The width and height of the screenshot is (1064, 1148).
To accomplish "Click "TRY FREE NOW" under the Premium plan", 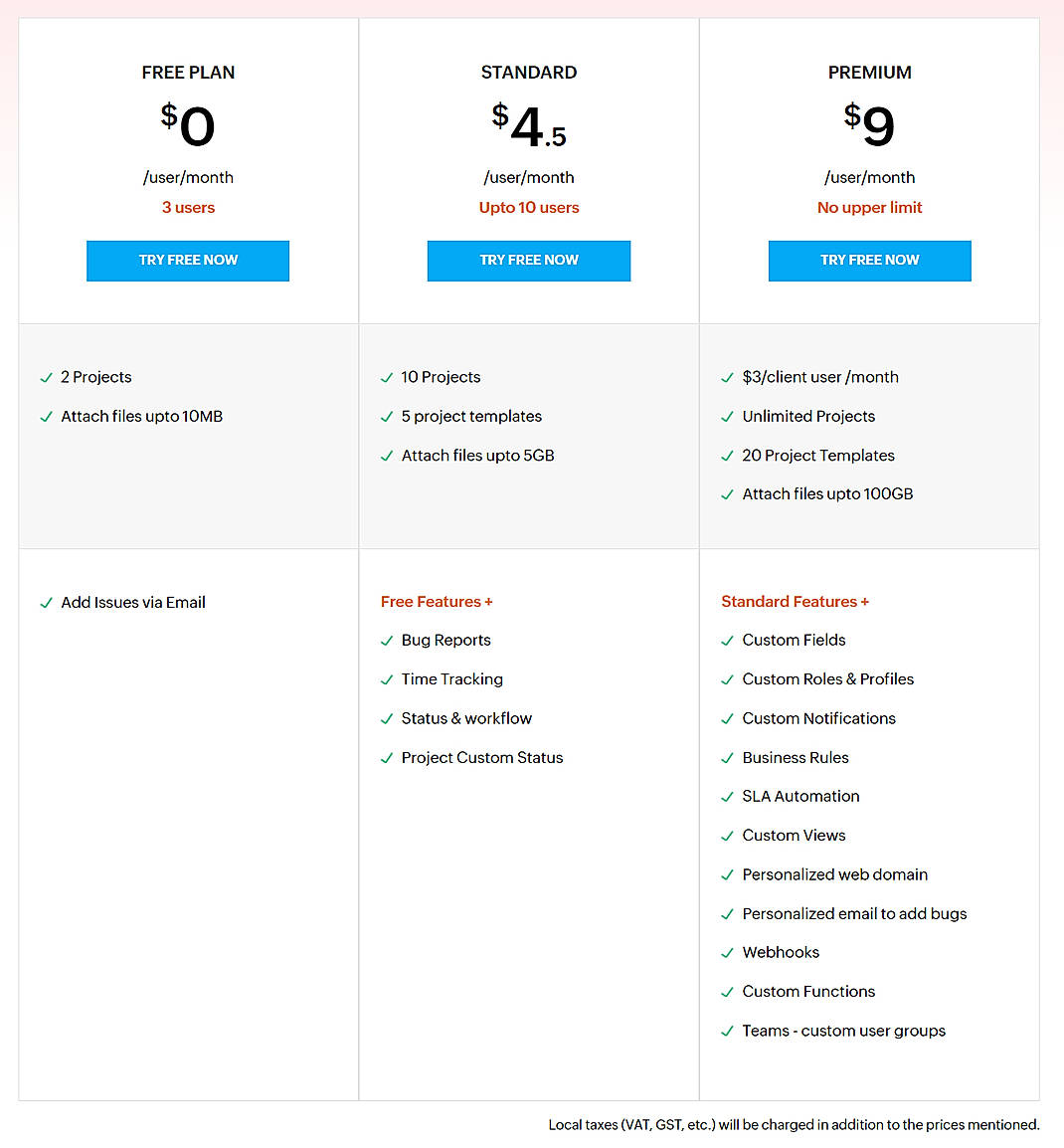I will [869, 260].
